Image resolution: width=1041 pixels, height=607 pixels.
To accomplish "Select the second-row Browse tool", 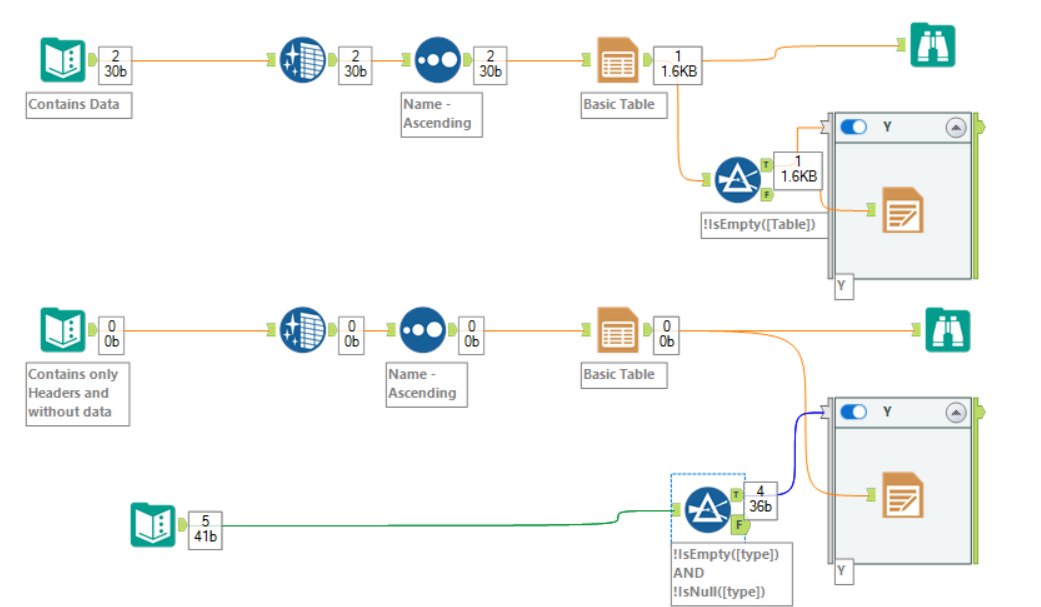I will pyautogui.click(x=946, y=328).
